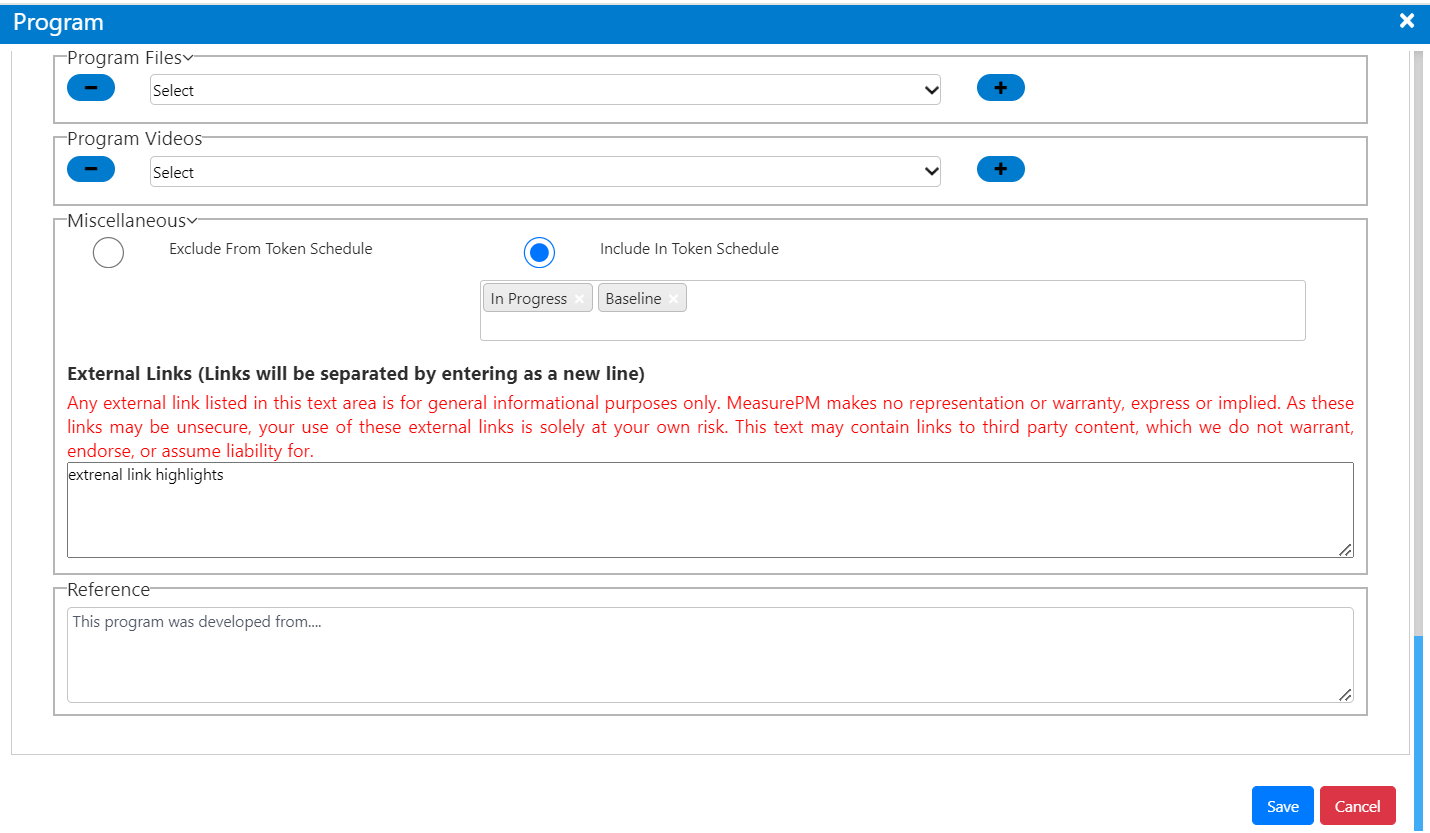1430x833 pixels.
Task: Click the In Progress tag label
Action: click(528, 299)
